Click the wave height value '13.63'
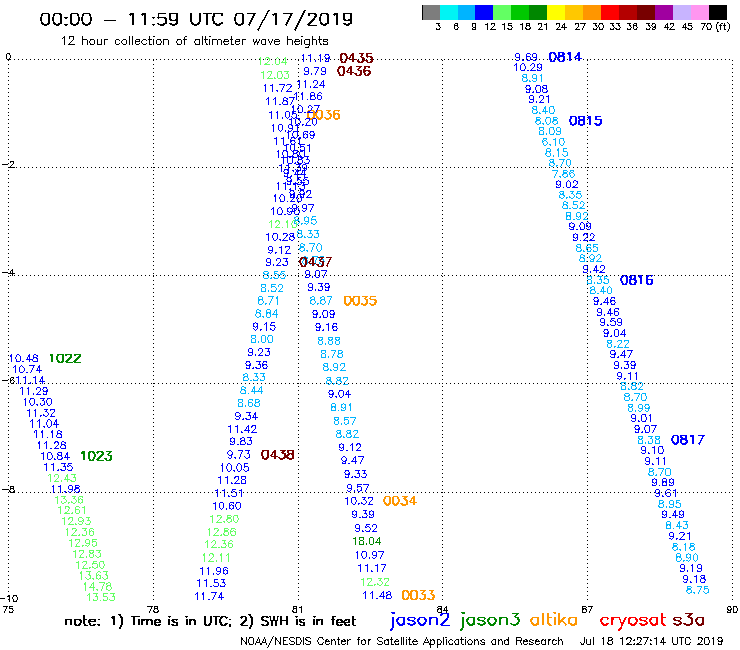 point(94,575)
